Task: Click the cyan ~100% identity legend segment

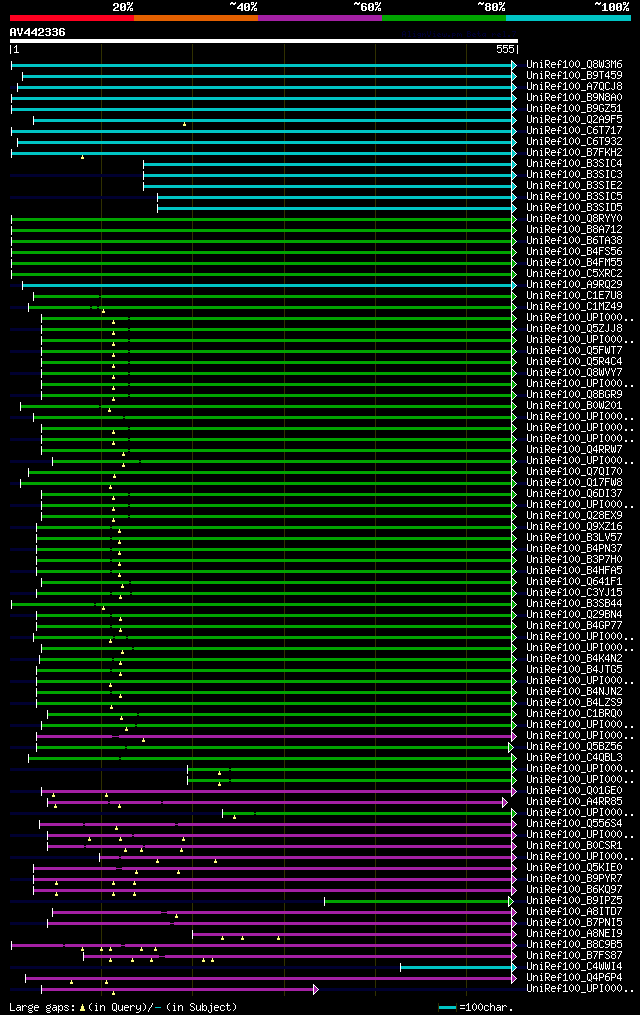Action: (x=569, y=18)
